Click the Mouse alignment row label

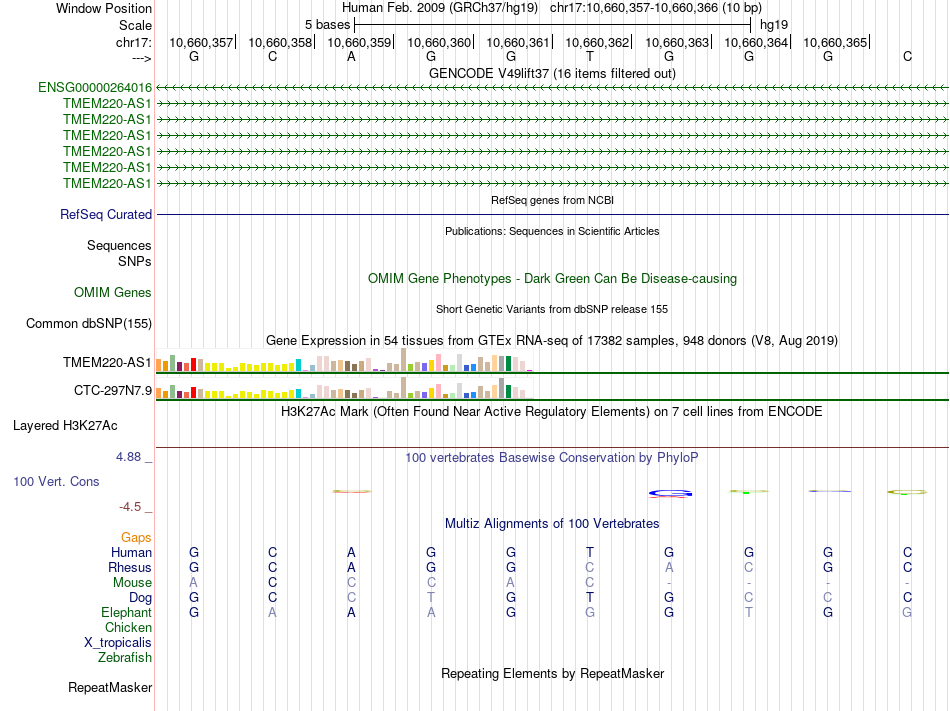[x=132, y=583]
